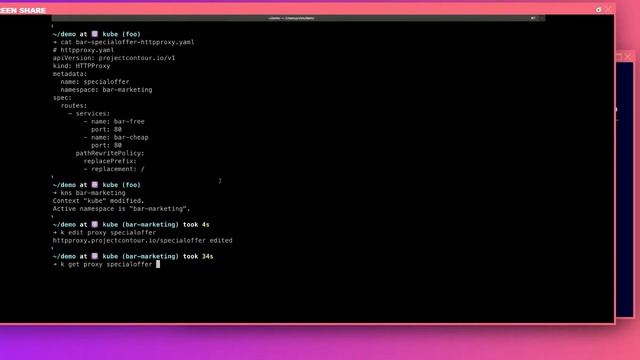640x360 pixels.
Task: Click the 'namespace: bar-marketing' line
Action: coord(106,90)
